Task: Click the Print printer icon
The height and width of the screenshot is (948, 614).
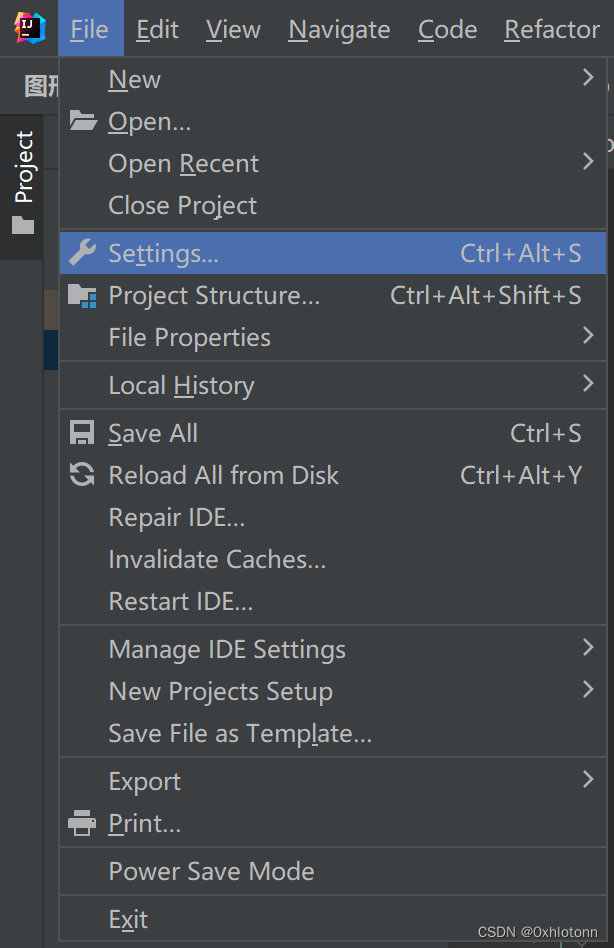Action: (x=82, y=824)
